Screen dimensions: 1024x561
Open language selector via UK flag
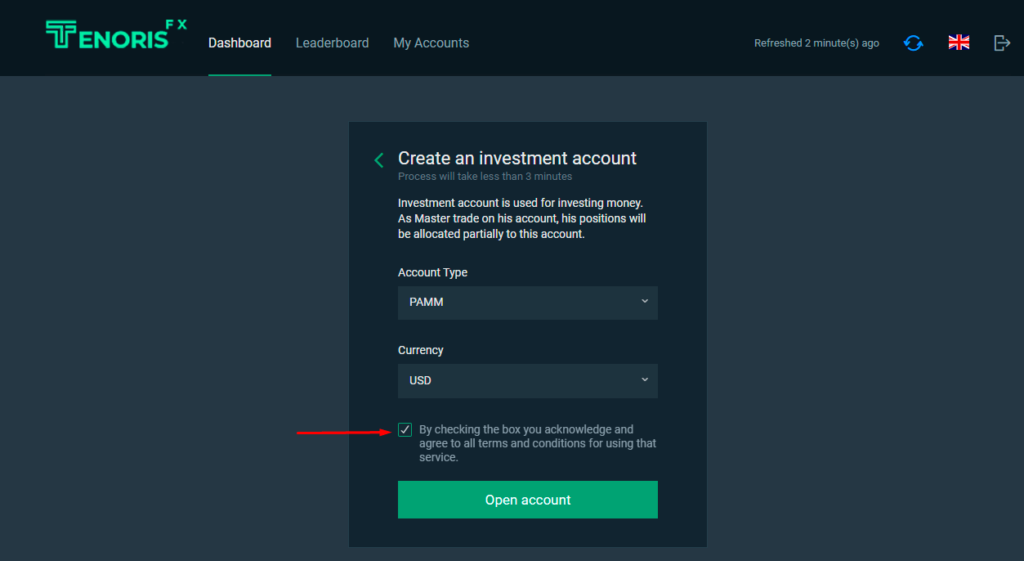click(959, 42)
